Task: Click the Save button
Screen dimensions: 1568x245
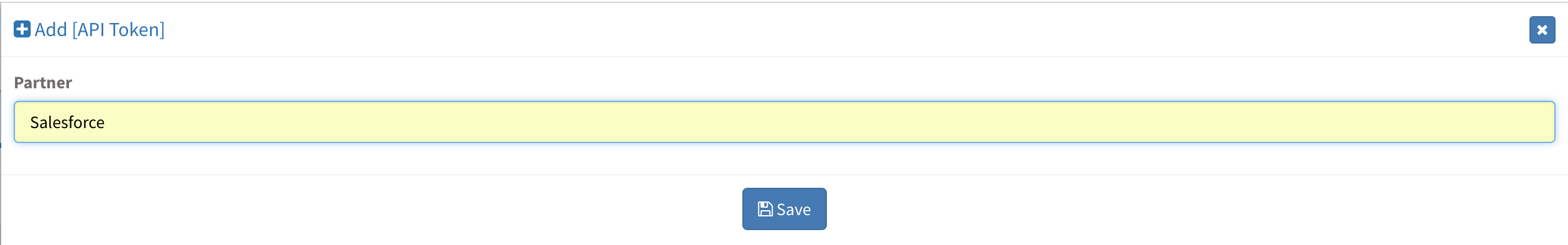Action: [x=784, y=209]
